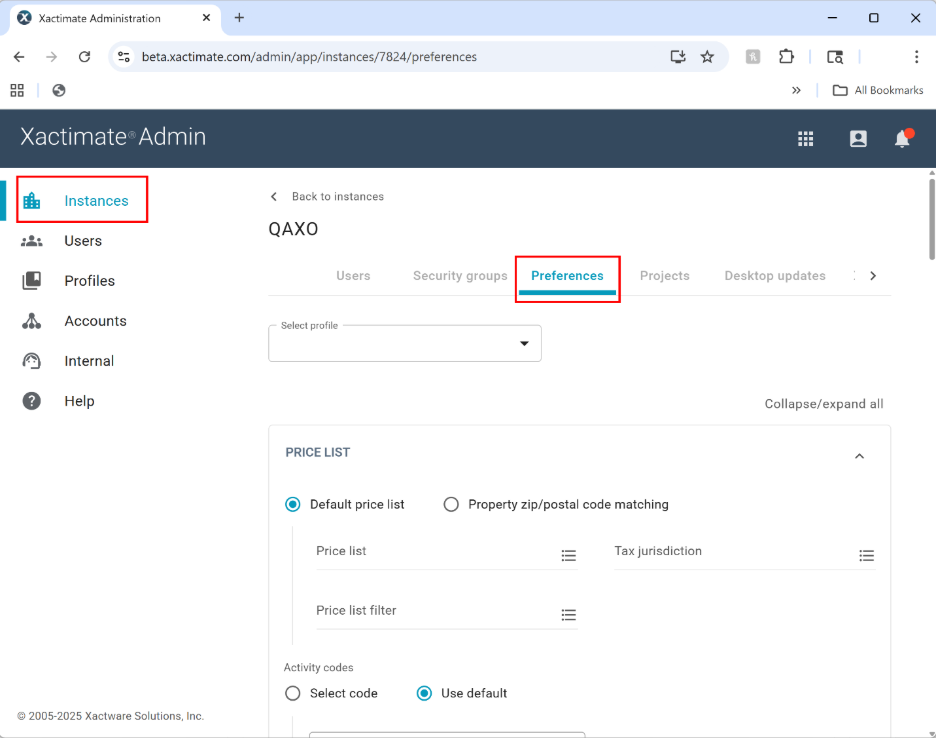The width and height of the screenshot is (936, 738).
Task: Bookmark this page with the star icon
Action: click(x=707, y=57)
